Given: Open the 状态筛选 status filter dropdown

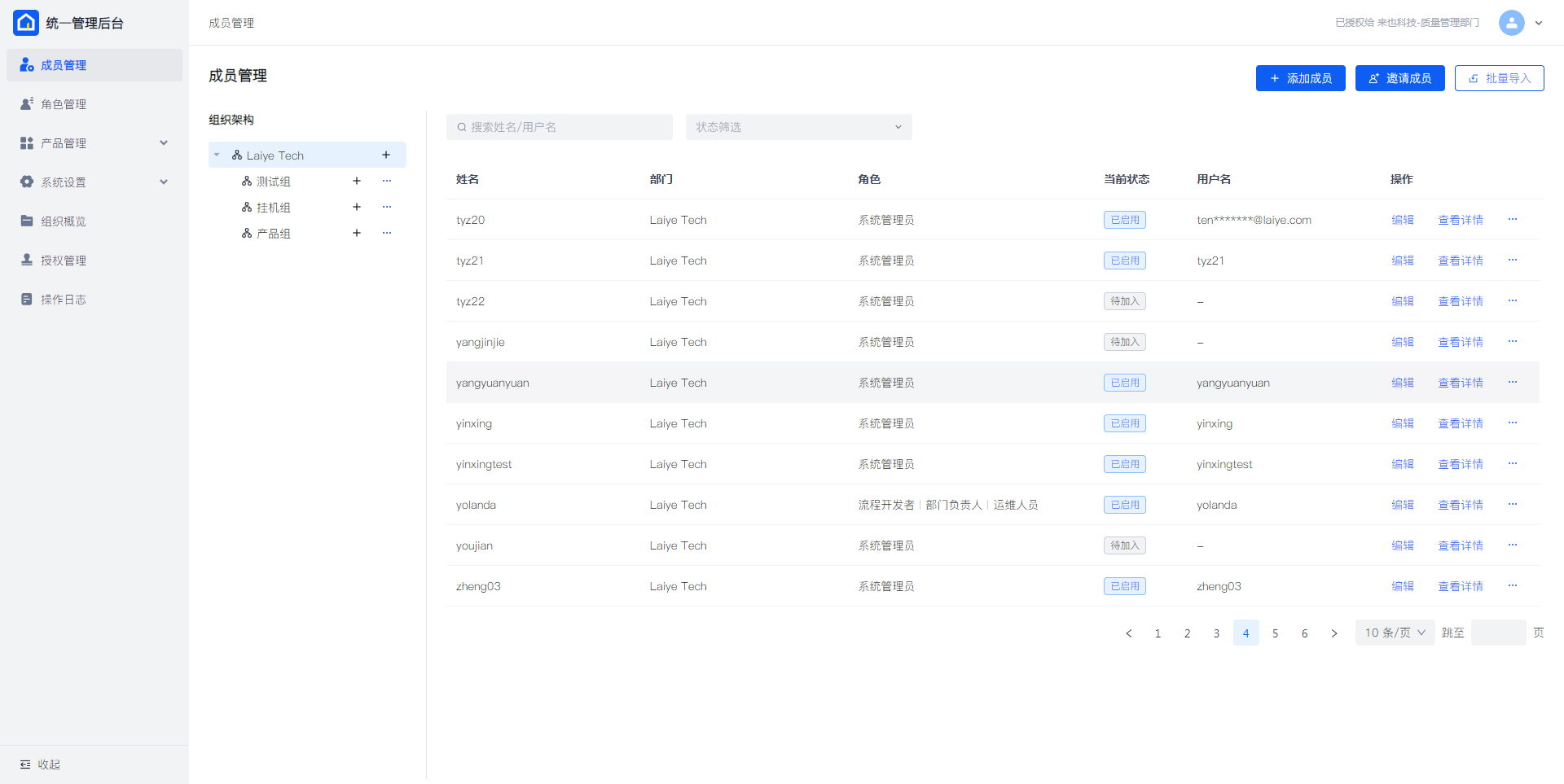Looking at the screenshot, I should pos(799,127).
